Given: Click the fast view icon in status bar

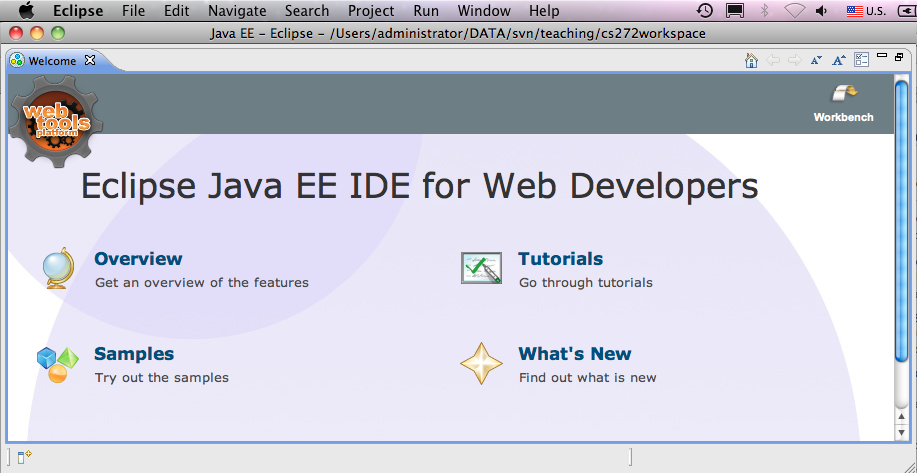Looking at the screenshot, I should pos(24,457).
